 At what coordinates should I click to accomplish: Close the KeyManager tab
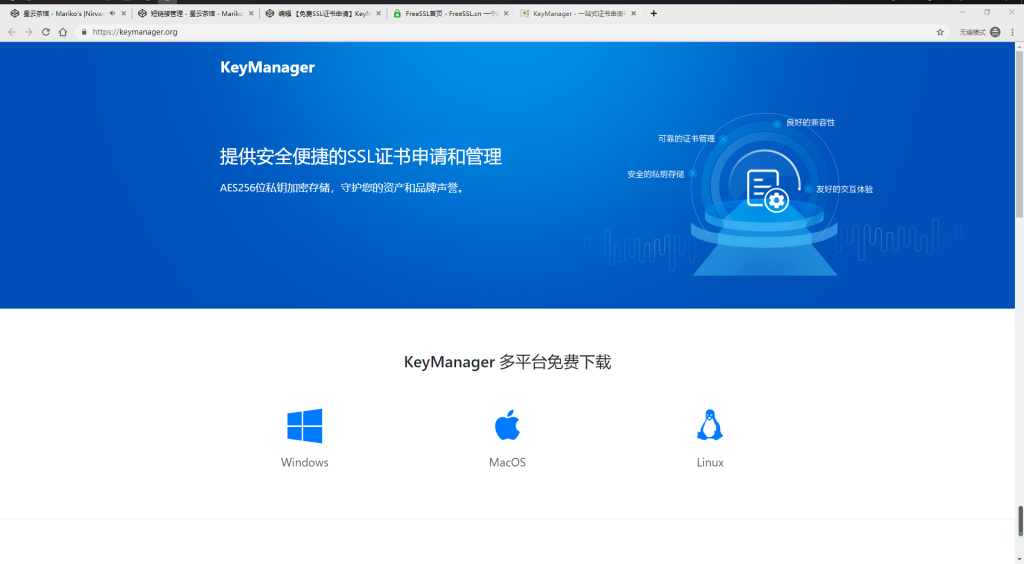(633, 13)
